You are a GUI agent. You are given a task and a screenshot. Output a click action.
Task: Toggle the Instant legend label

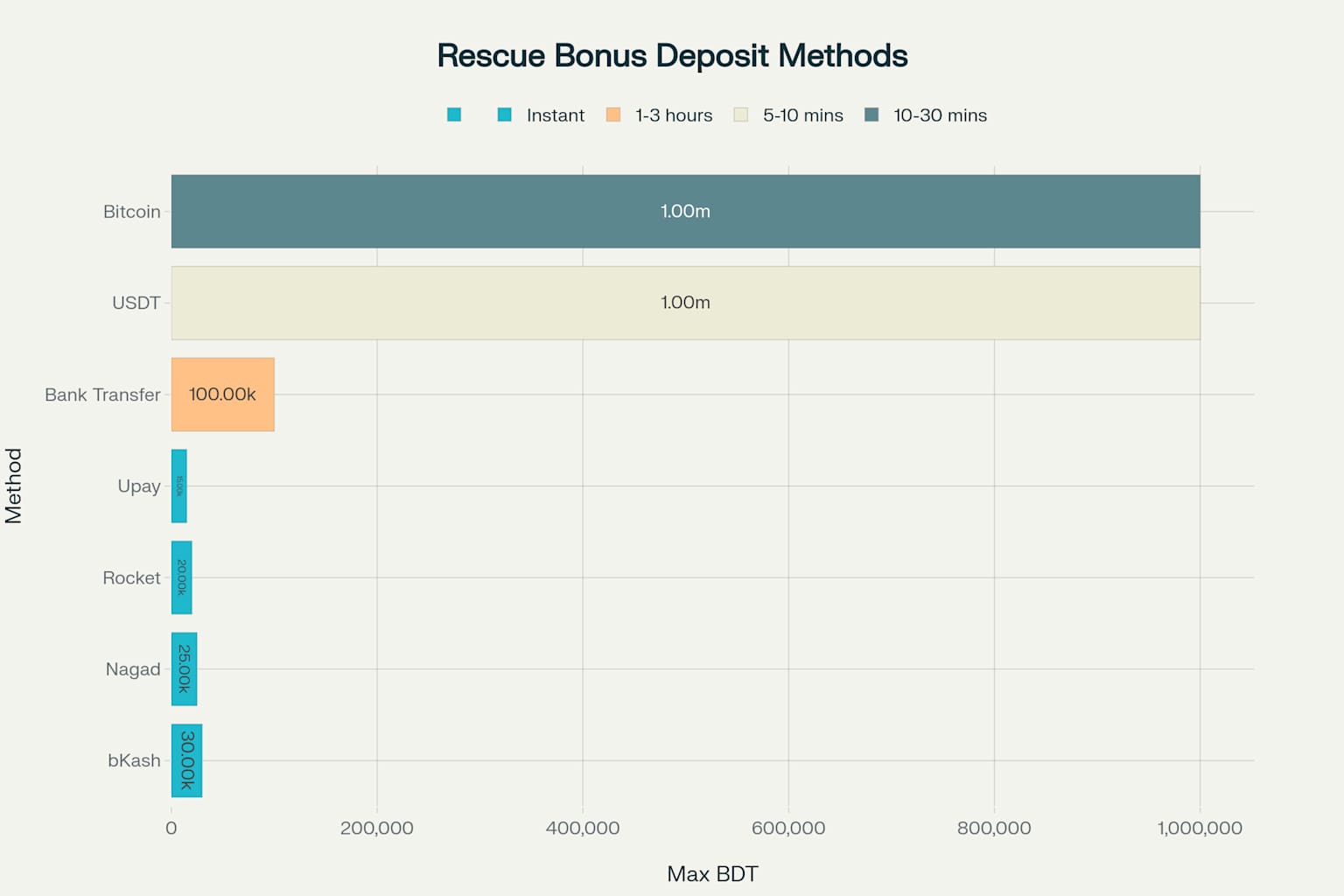pyautogui.click(x=556, y=115)
